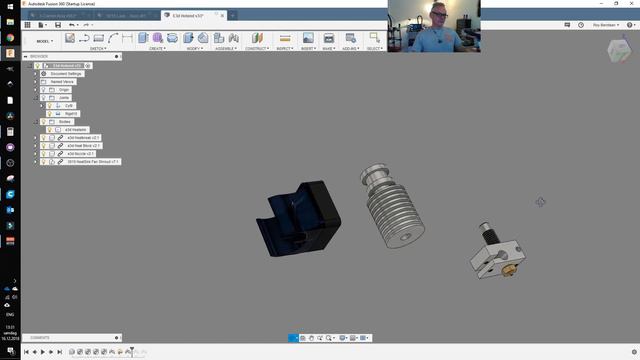Select the Inspect measure tool icon

[x=285, y=38]
